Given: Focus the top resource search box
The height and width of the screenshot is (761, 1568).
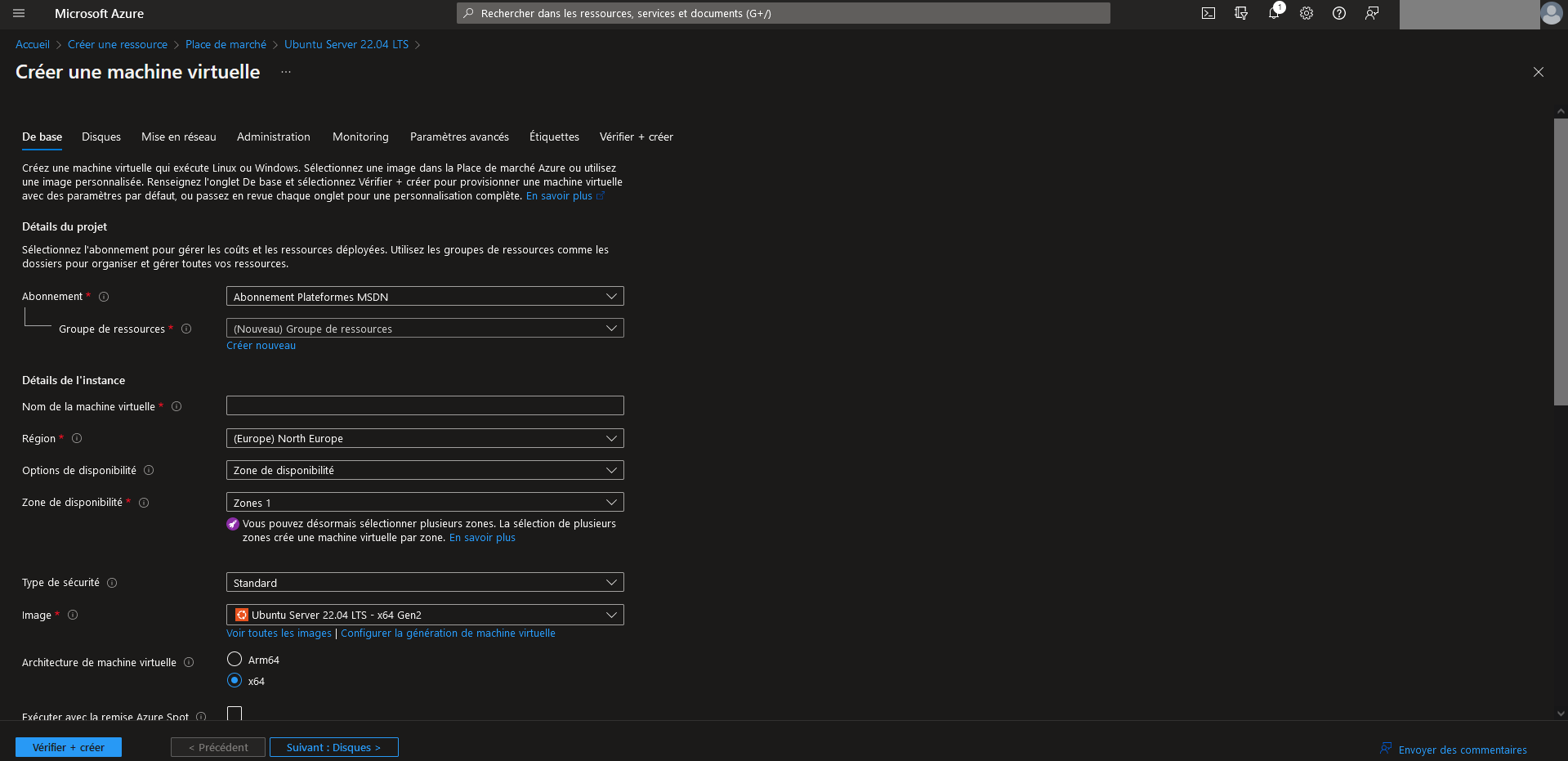Looking at the screenshot, I should [783, 13].
